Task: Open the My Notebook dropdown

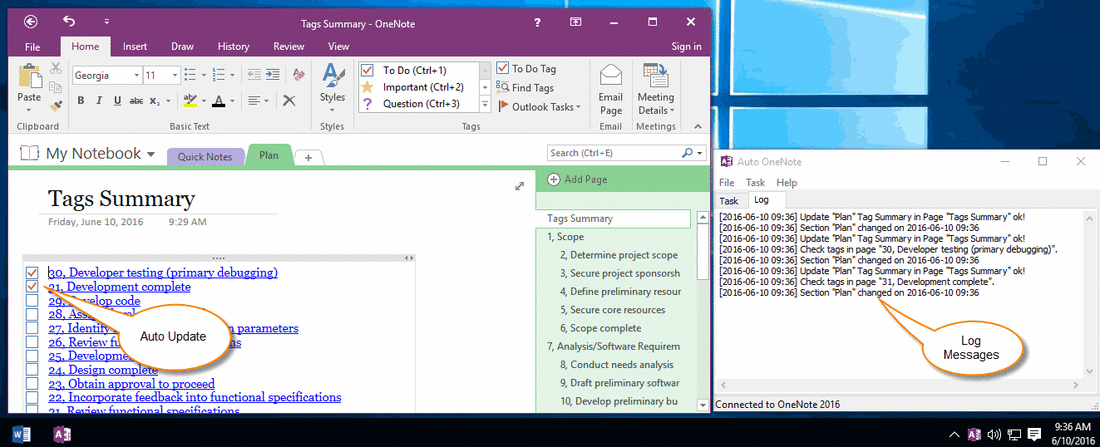Action: tap(151, 154)
